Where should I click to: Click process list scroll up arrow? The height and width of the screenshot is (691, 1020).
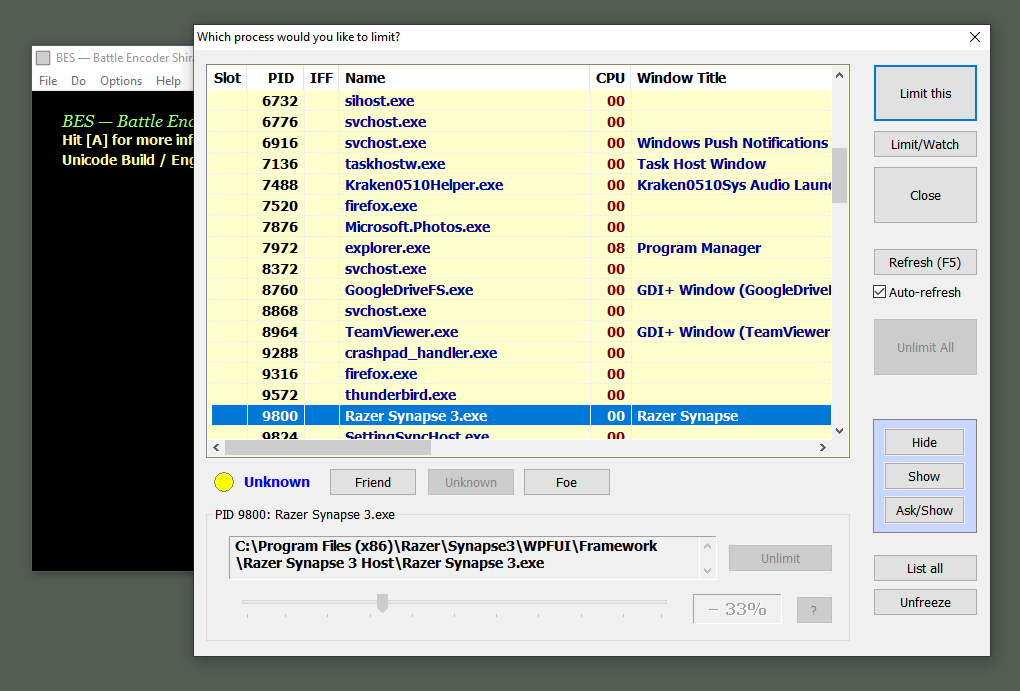coord(839,75)
